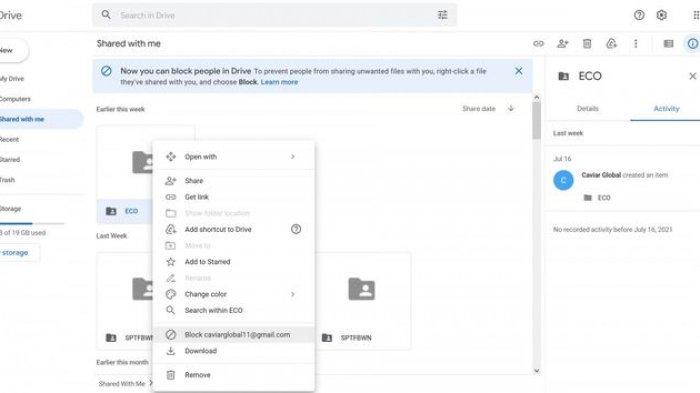The height and width of the screenshot is (393, 700).
Task: Click the Get link toolbar icon
Action: 539,43
